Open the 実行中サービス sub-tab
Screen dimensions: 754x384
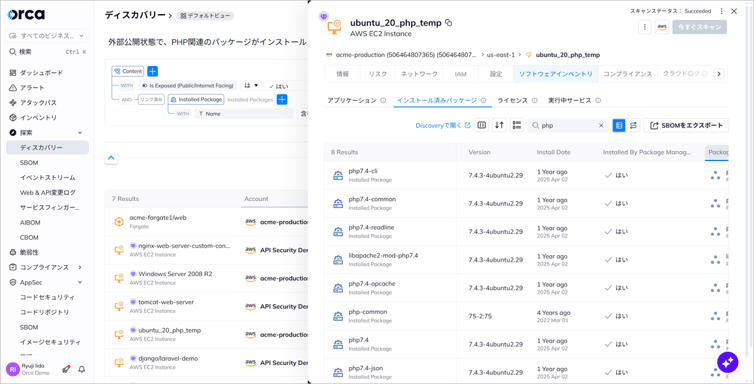[x=570, y=100]
